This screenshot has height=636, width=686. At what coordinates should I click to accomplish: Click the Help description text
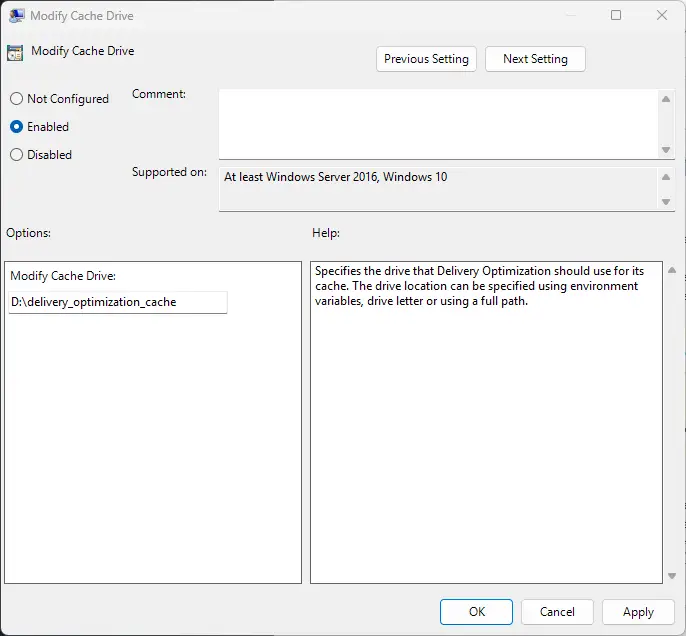(x=479, y=286)
